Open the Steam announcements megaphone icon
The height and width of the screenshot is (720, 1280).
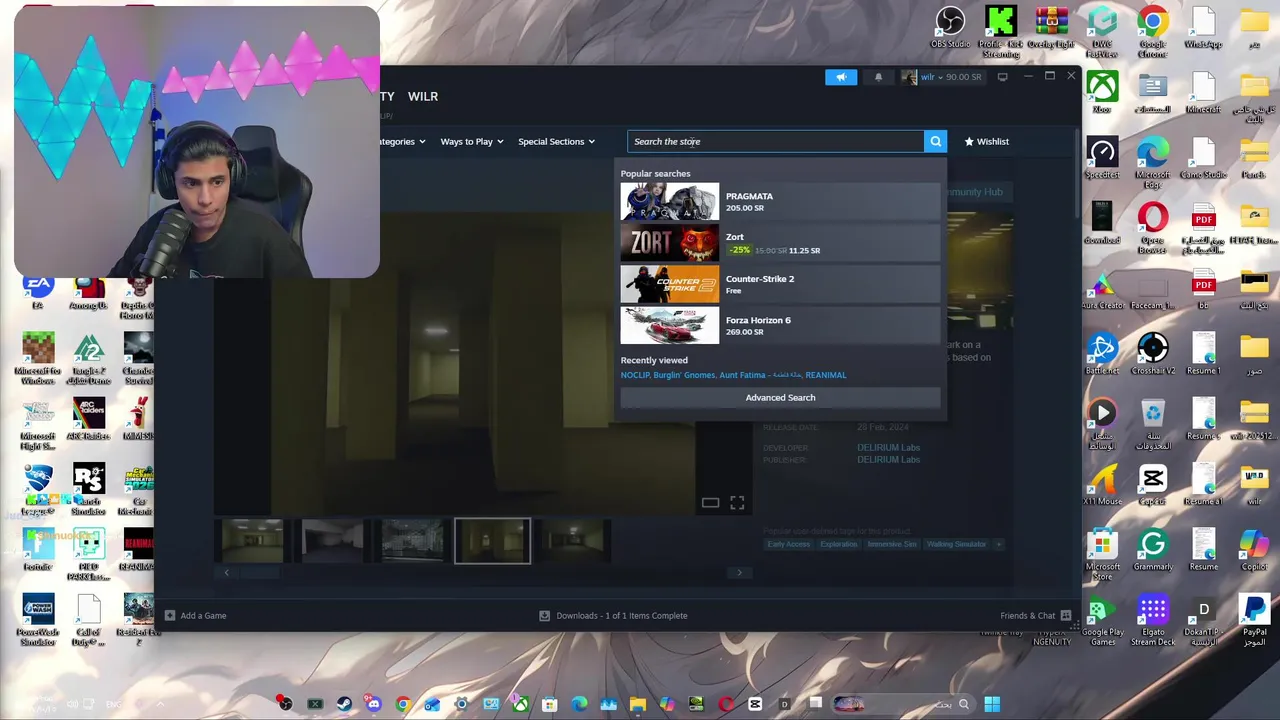841,77
